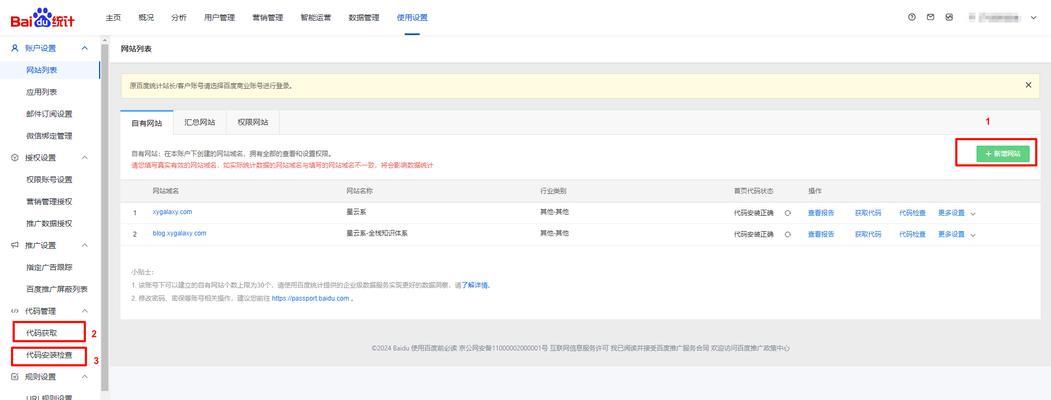The height and width of the screenshot is (400, 1051).
Task: Collapse the 账户设置 sidebar section
Action: [x=85, y=48]
